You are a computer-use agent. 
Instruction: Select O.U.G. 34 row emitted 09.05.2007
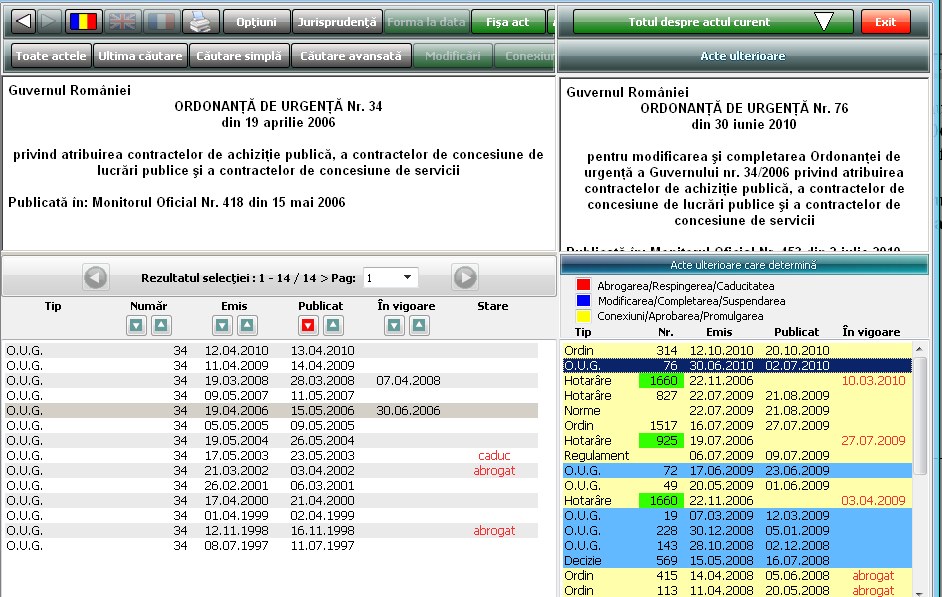point(272,395)
